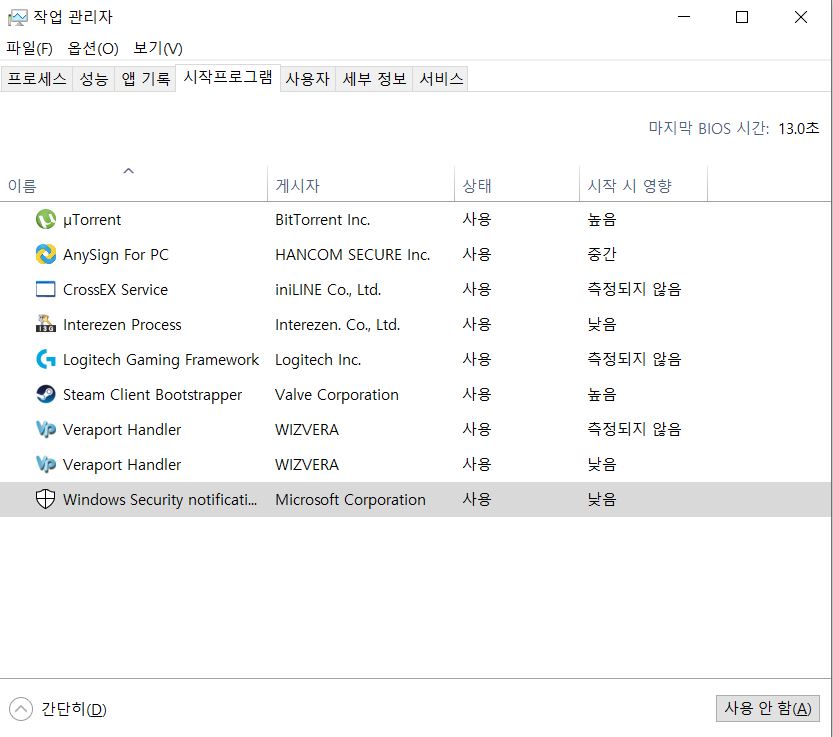
Task: Switch to the 프로세스 tab
Action: coord(37,79)
